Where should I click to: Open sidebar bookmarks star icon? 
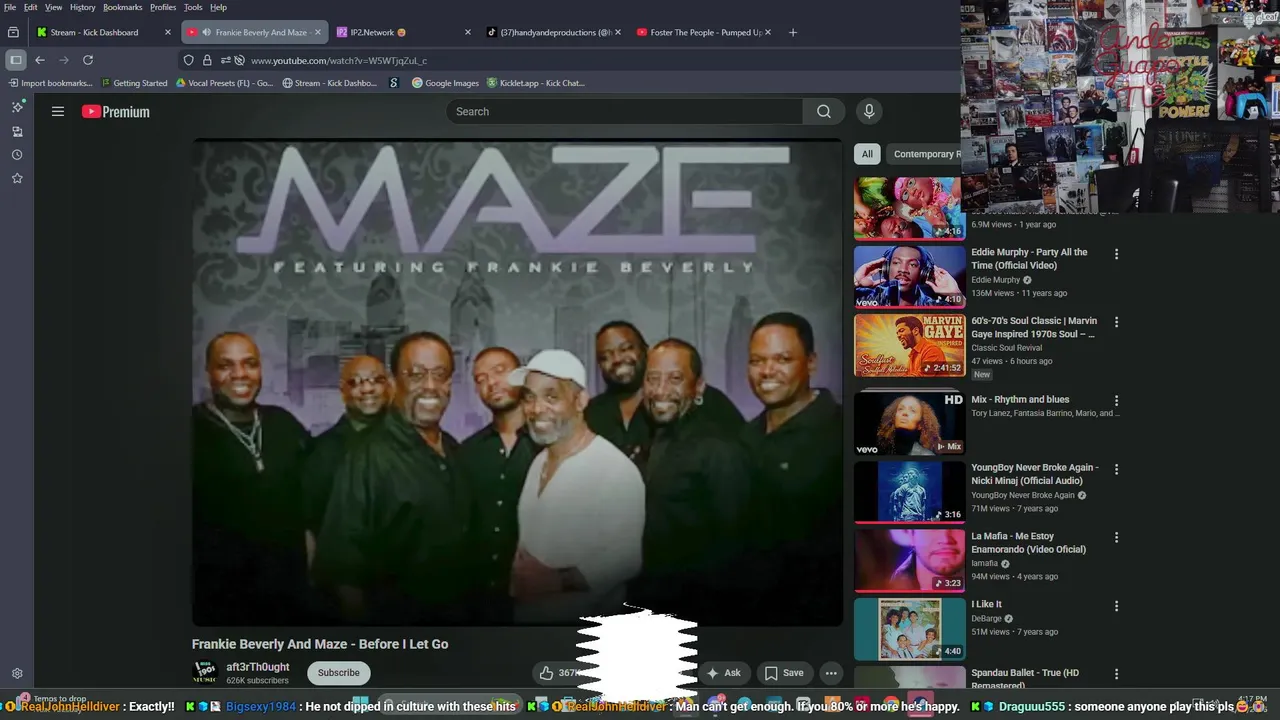coord(17,178)
